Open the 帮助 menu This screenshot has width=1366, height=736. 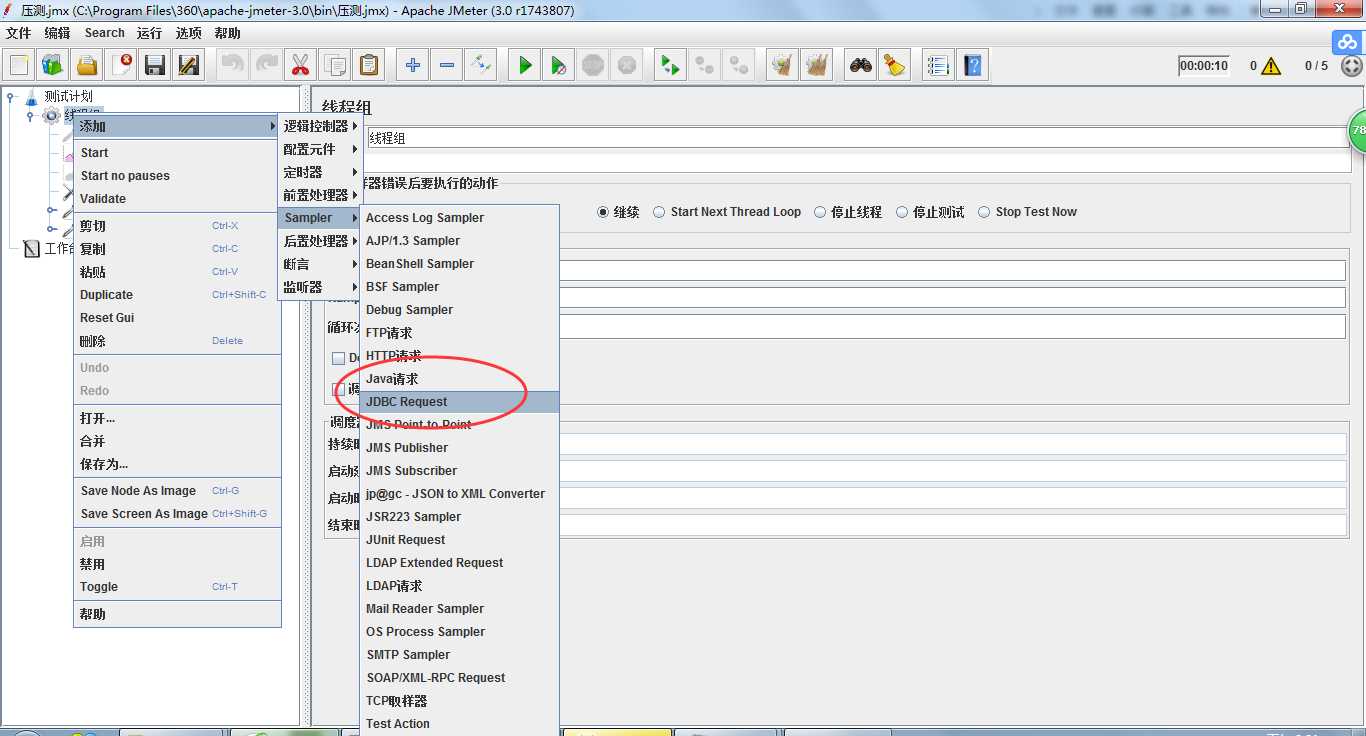(x=227, y=33)
